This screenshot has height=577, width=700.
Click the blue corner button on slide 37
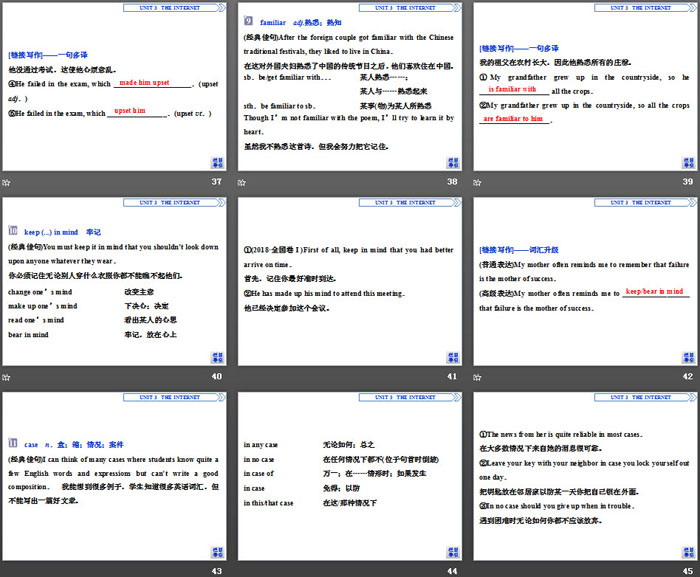coord(217,162)
